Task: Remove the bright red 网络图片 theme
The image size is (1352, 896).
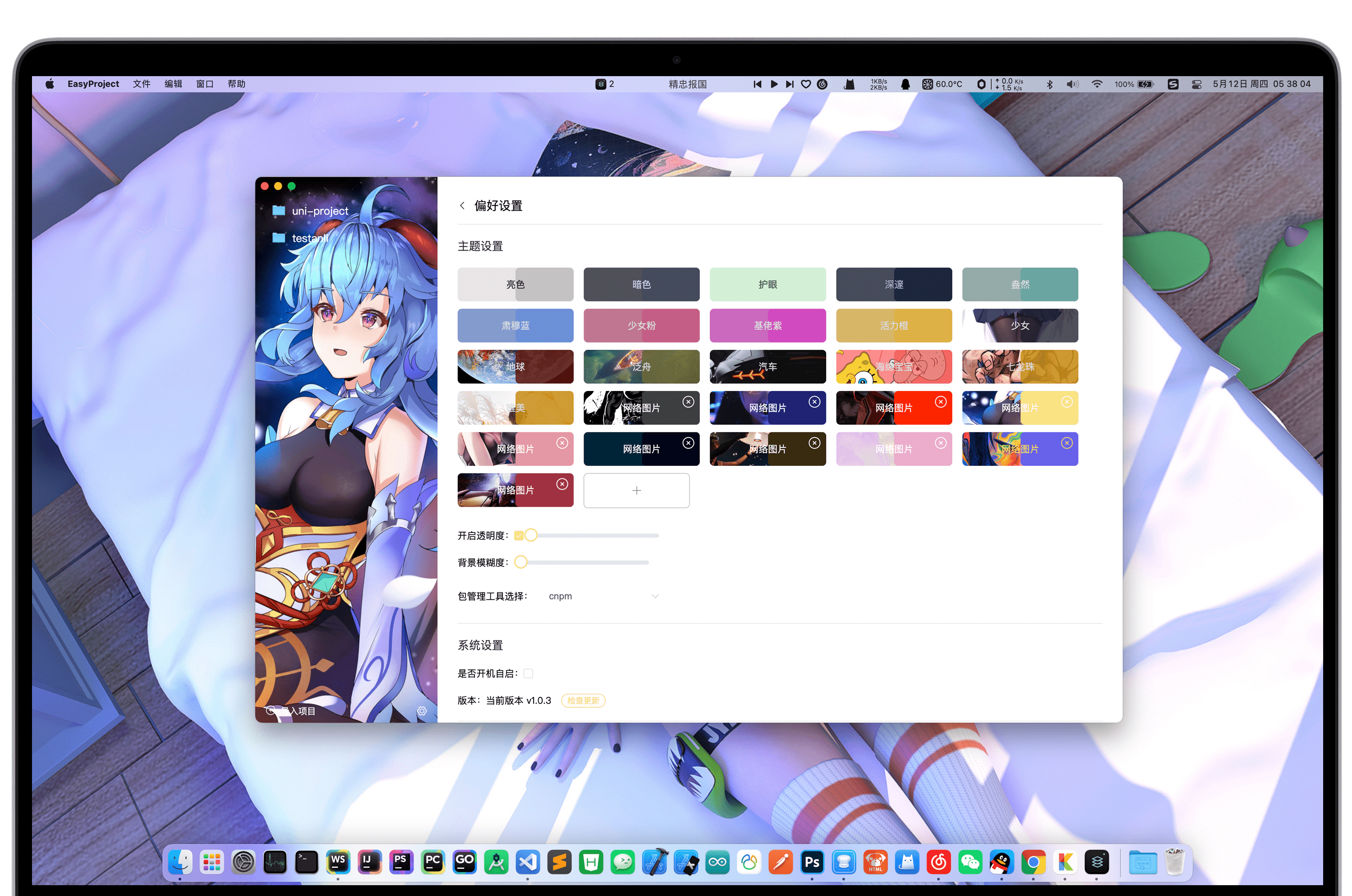Action: (941, 402)
